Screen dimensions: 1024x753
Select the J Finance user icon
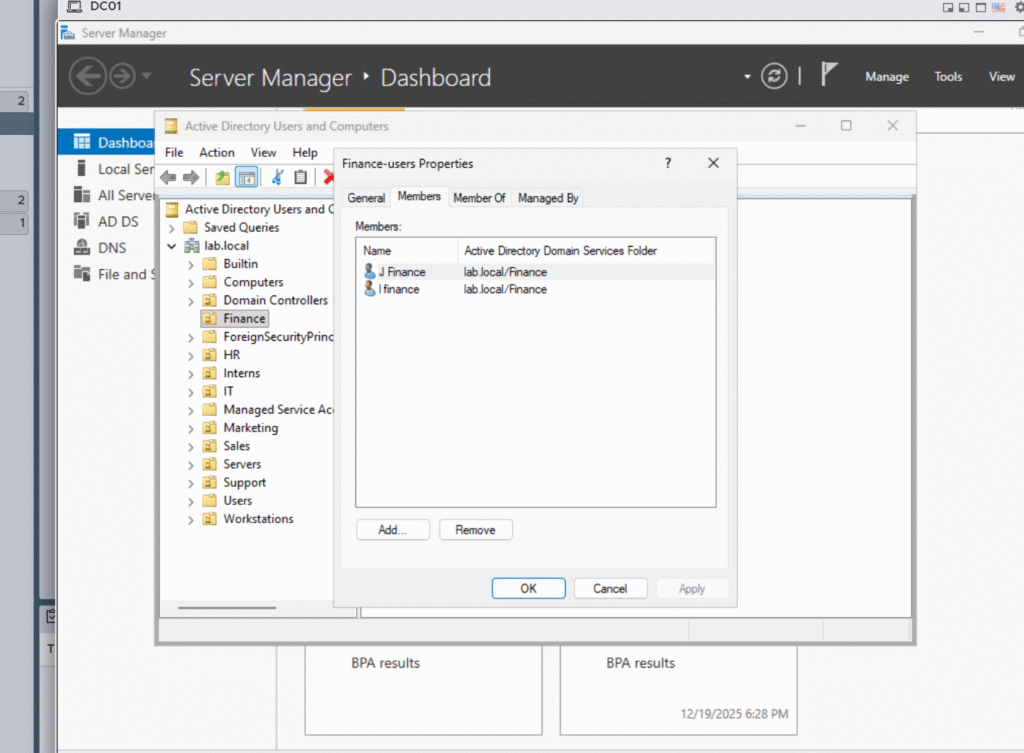[370, 272]
